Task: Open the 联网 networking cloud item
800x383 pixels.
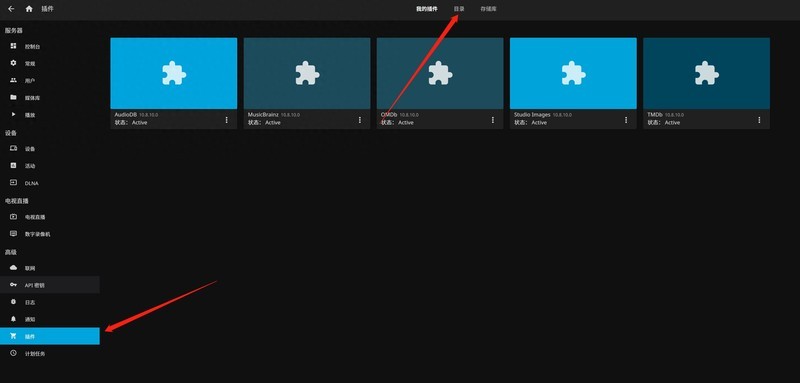Action: pos(50,268)
